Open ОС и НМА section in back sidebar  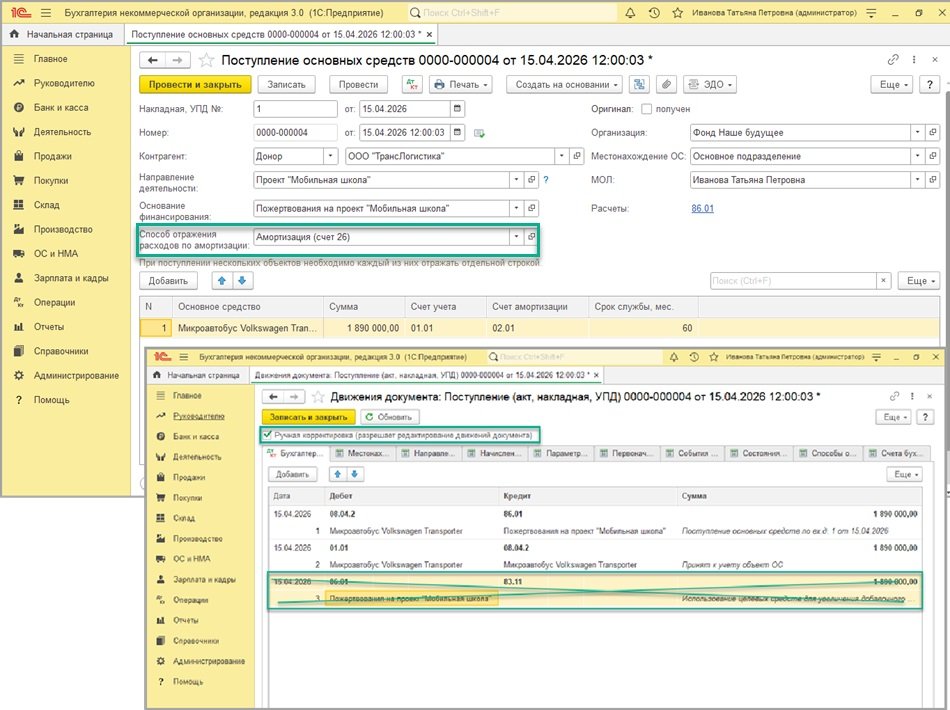click(55, 253)
